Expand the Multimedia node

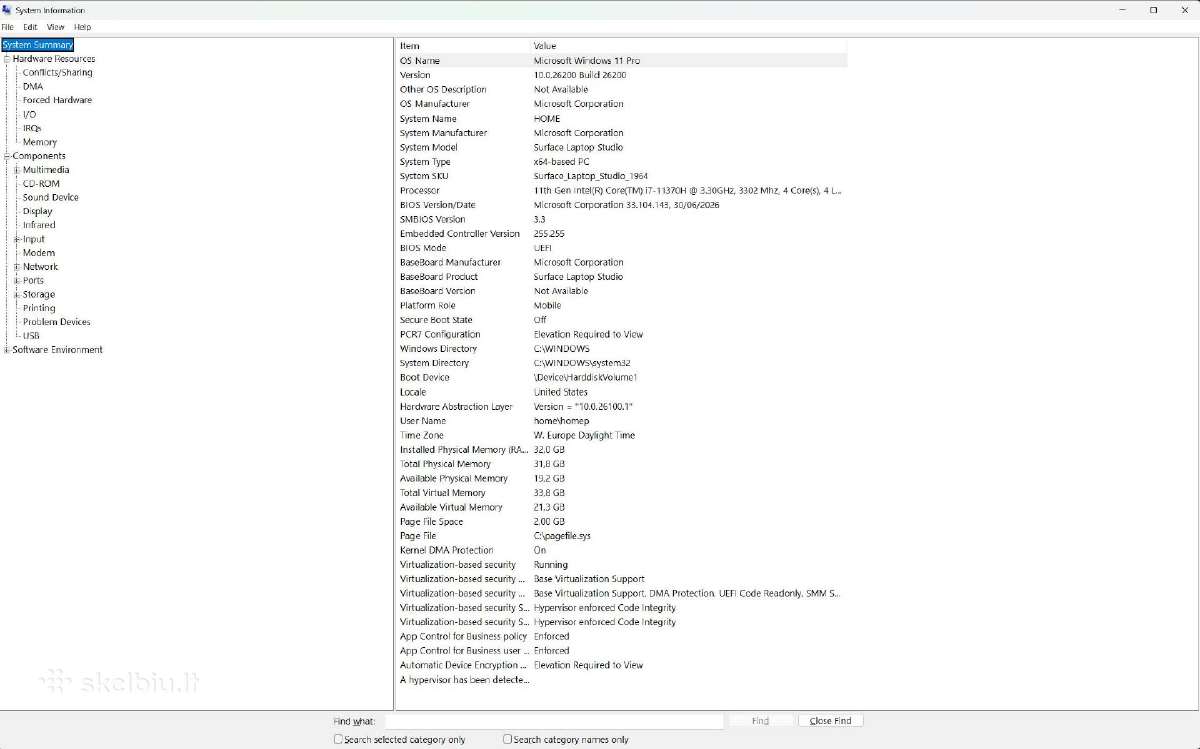tap(17, 170)
